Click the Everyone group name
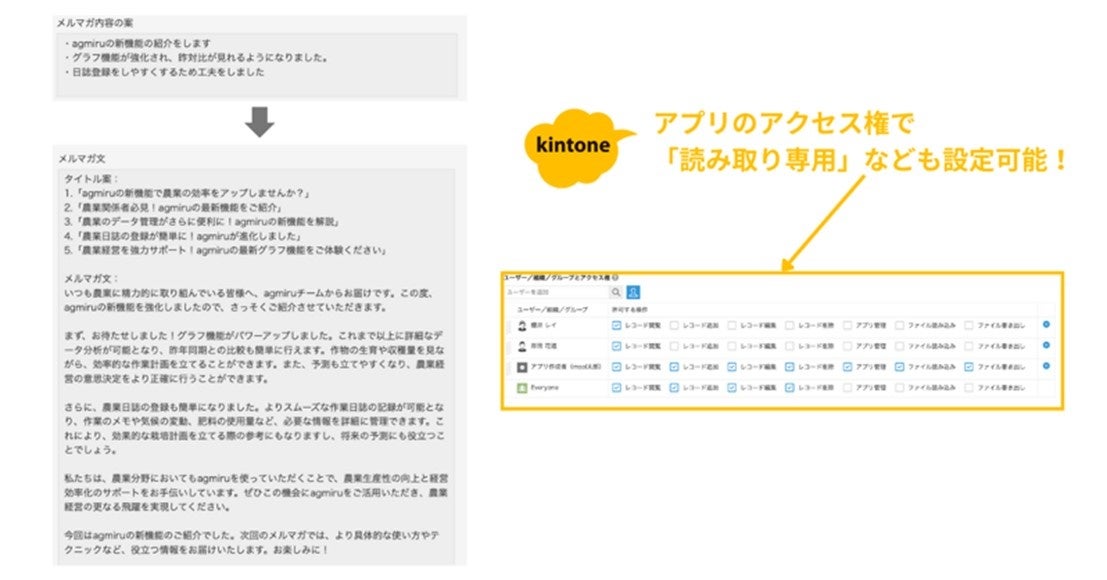 545,387
